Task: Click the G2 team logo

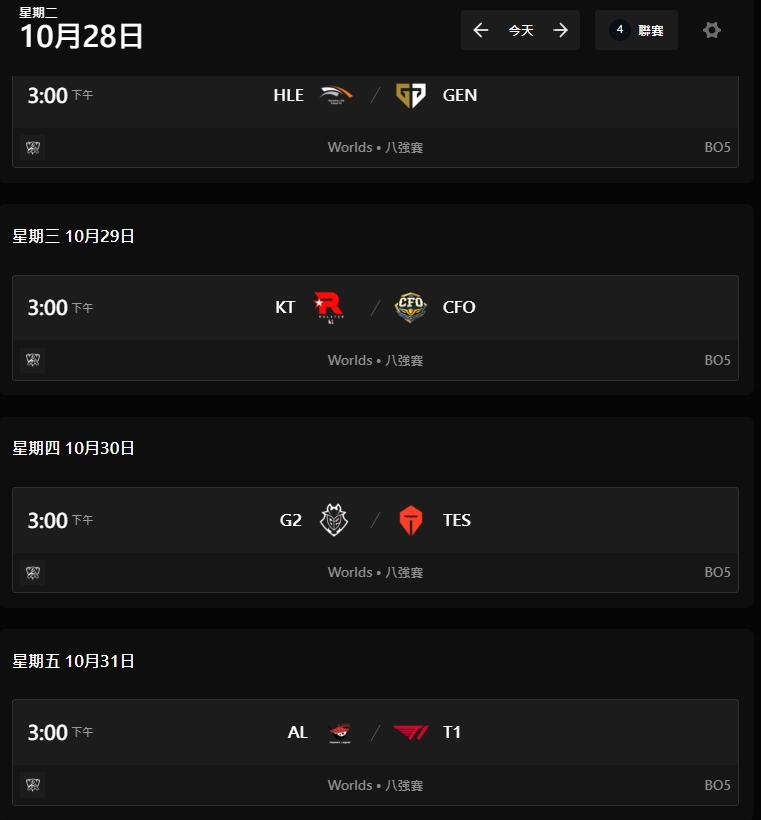Action: coord(333,520)
